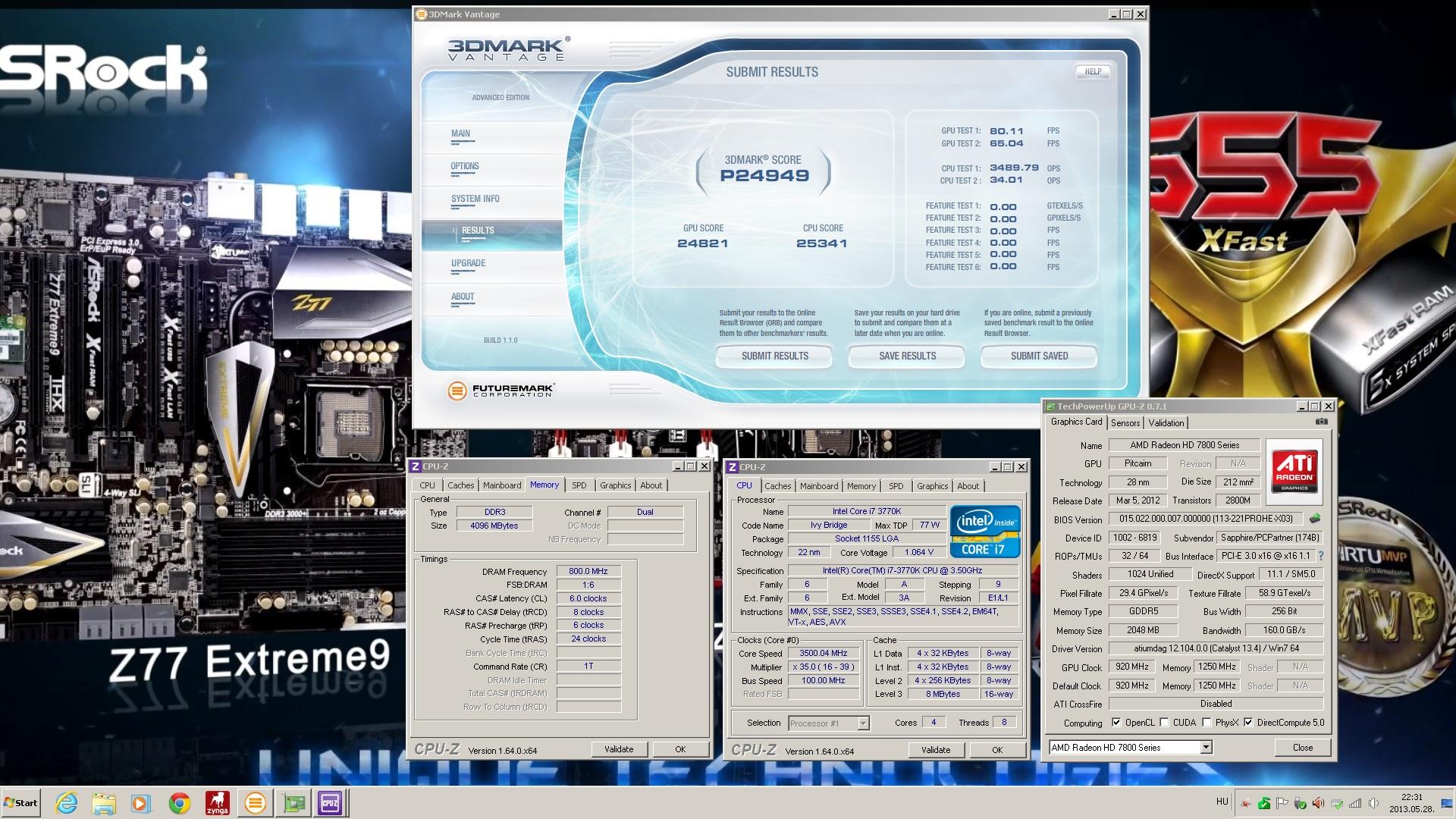Click the GPU-Z screenshot camera icon
Image resolution: width=1456 pixels, height=819 pixels.
click(1321, 422)
